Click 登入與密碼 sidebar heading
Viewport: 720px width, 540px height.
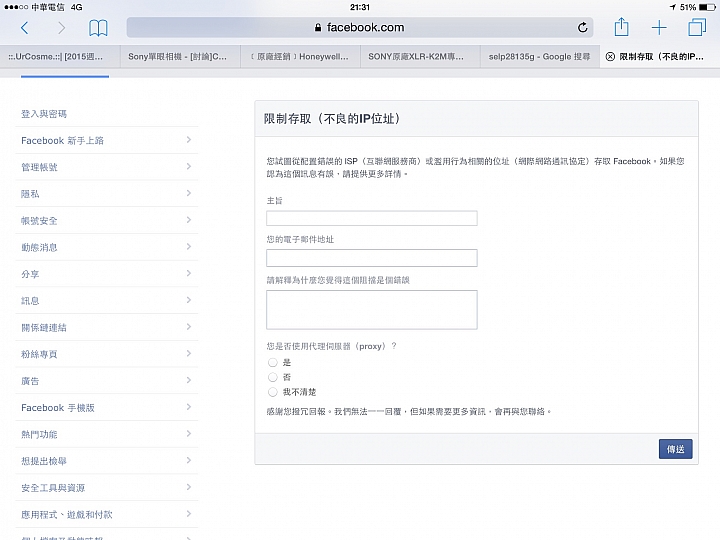point(44,114)
